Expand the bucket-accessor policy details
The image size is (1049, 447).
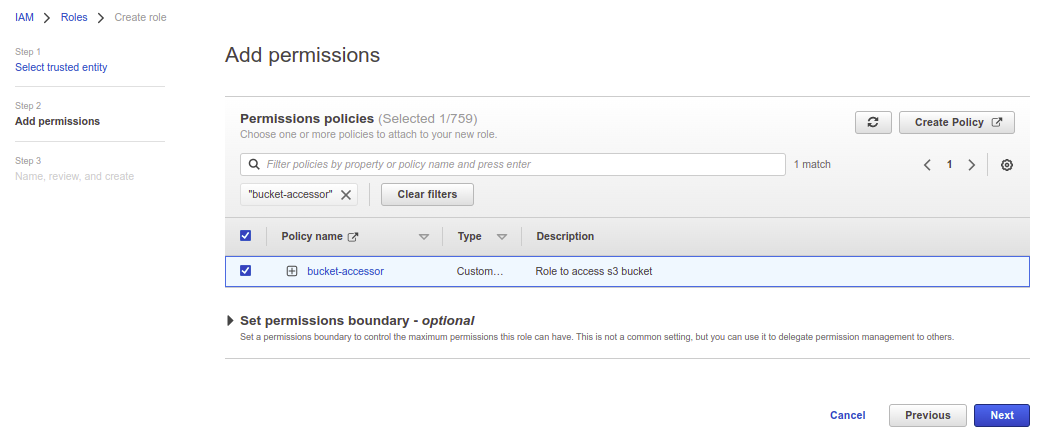[292, 271]
